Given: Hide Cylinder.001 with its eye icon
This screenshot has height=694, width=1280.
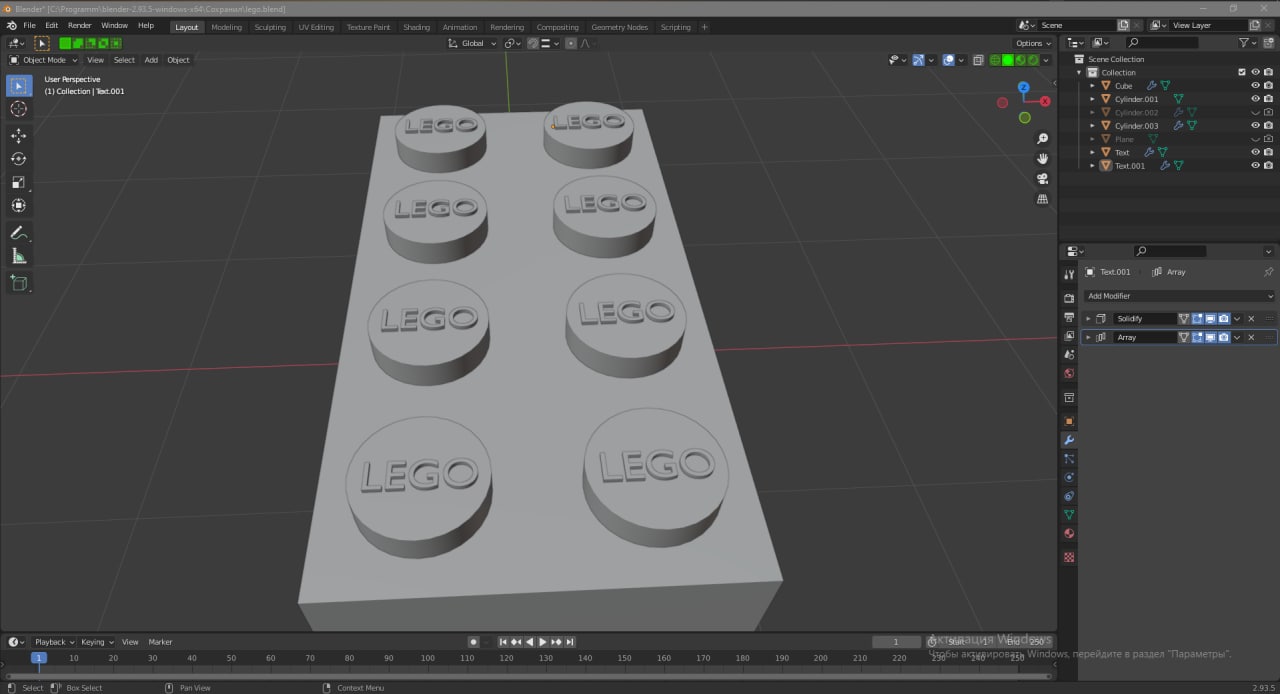Looking at the screenshot, I should [x=1255, y=99].
